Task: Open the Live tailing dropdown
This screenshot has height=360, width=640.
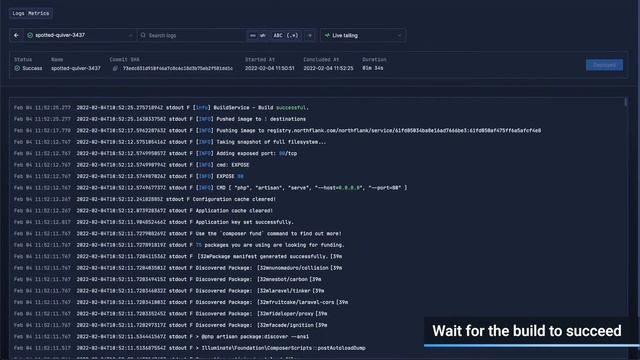Action: (x=363, y=36)
